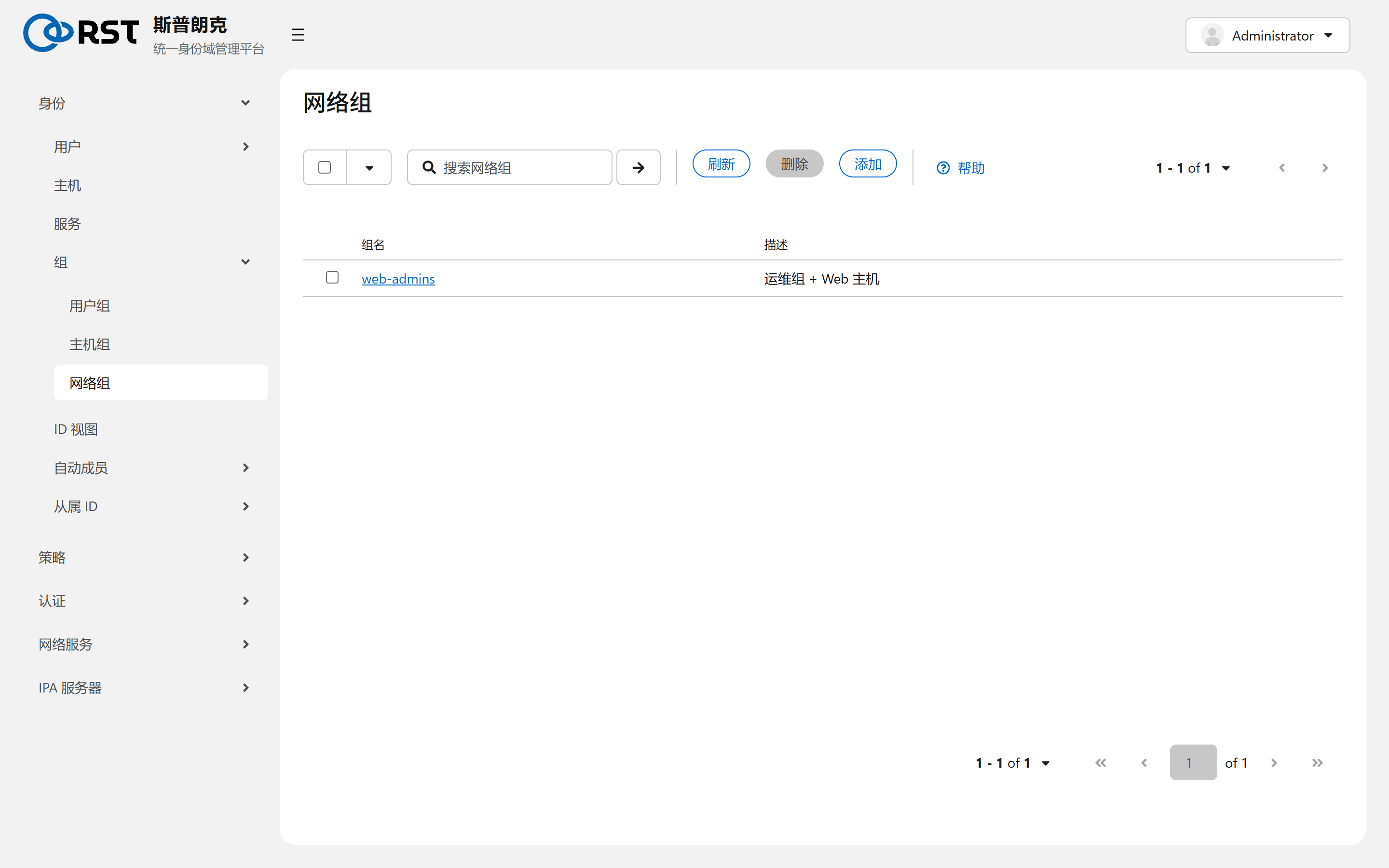Expand the 策略 navigation section
The height and width of the screenshot is (868, 1389).
click(145, 557)
